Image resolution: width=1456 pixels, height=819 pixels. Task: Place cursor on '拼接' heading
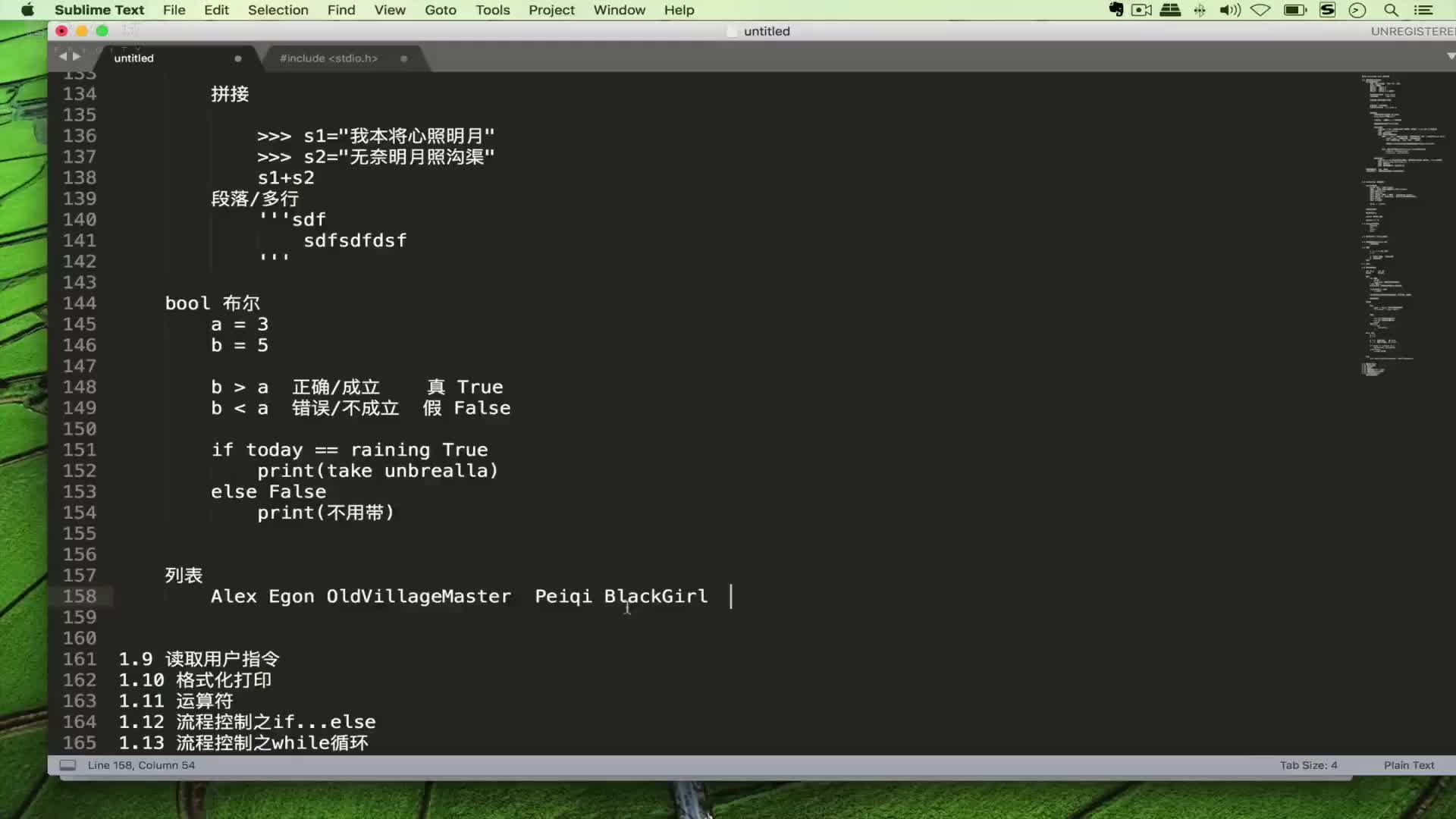[230, 94]
